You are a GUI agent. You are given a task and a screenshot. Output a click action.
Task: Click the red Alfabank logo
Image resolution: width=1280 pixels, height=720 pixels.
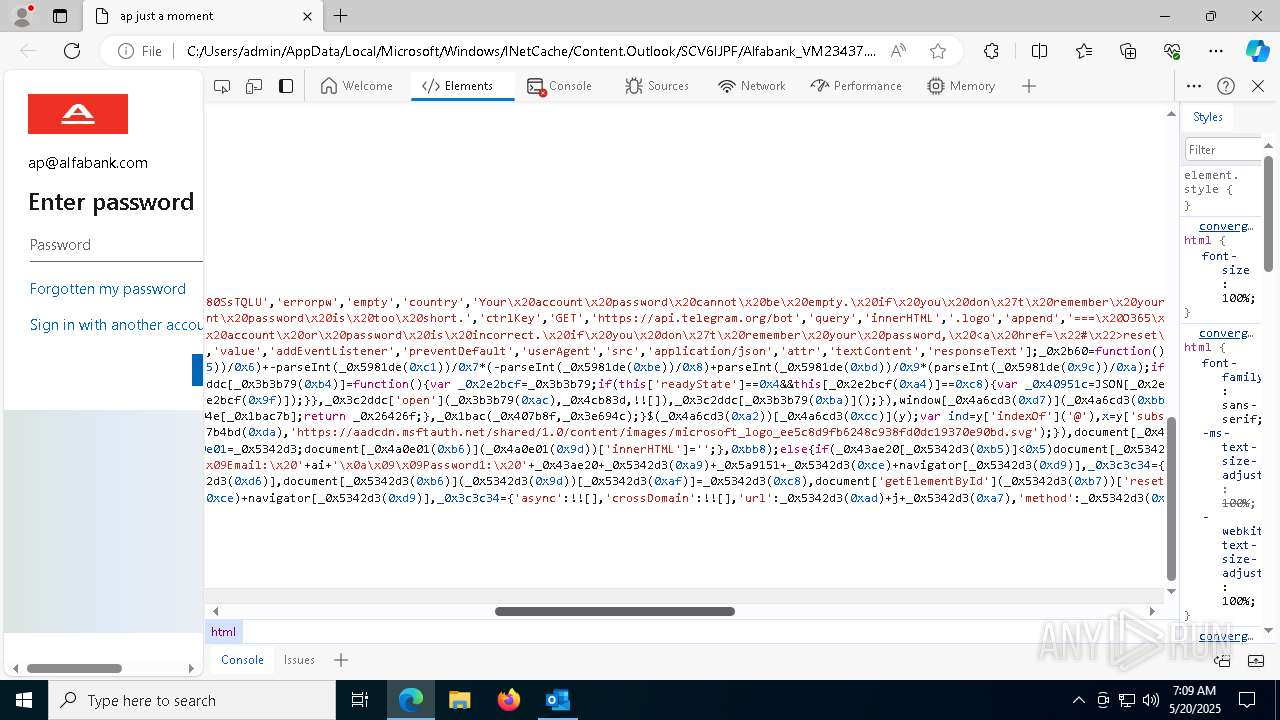(x=78, y=114)
